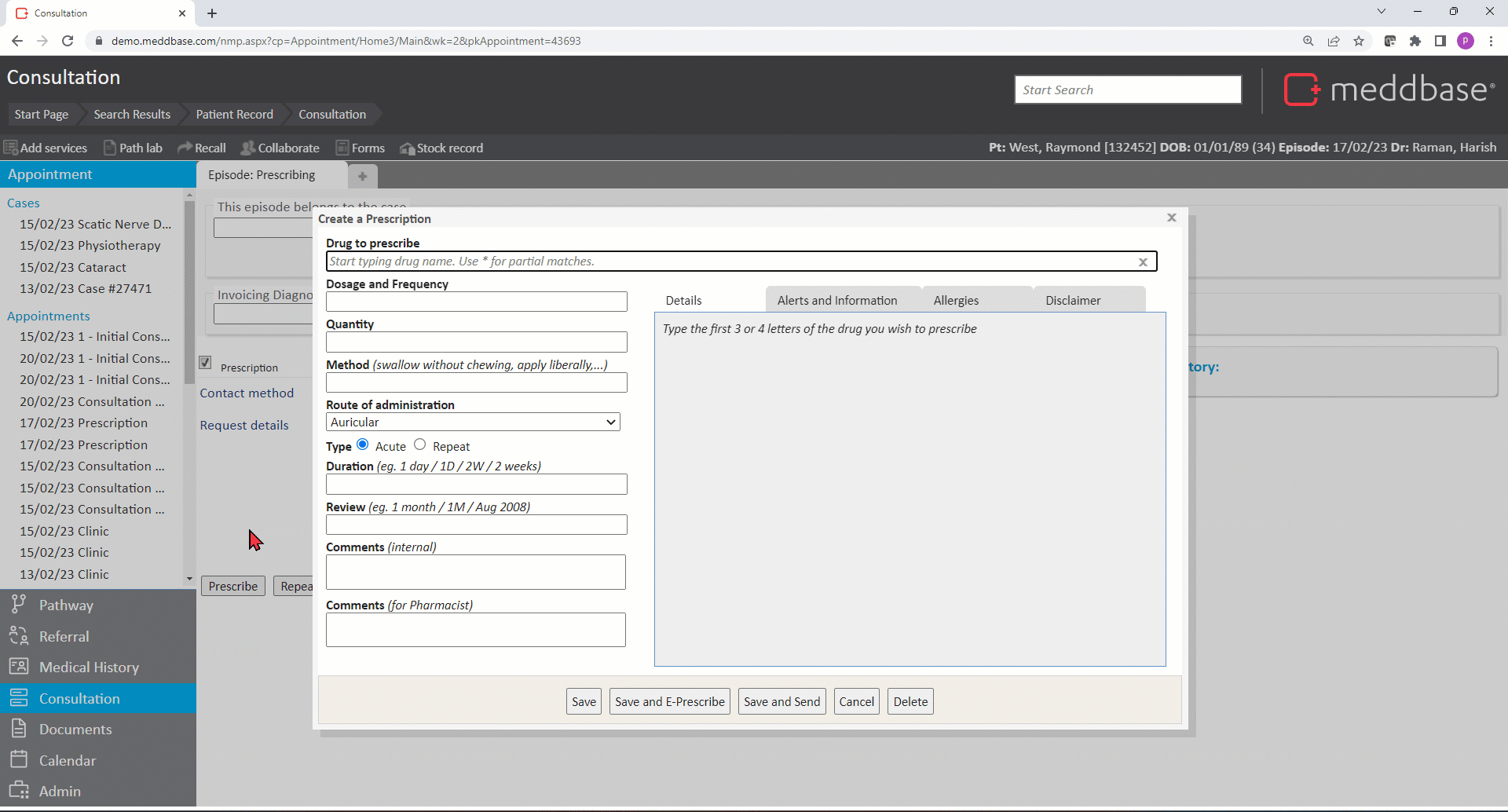Click Comments for Pharmacist text box
Image resolution: width=1508 pixels, height=812 pixels.
pos(476,630)
